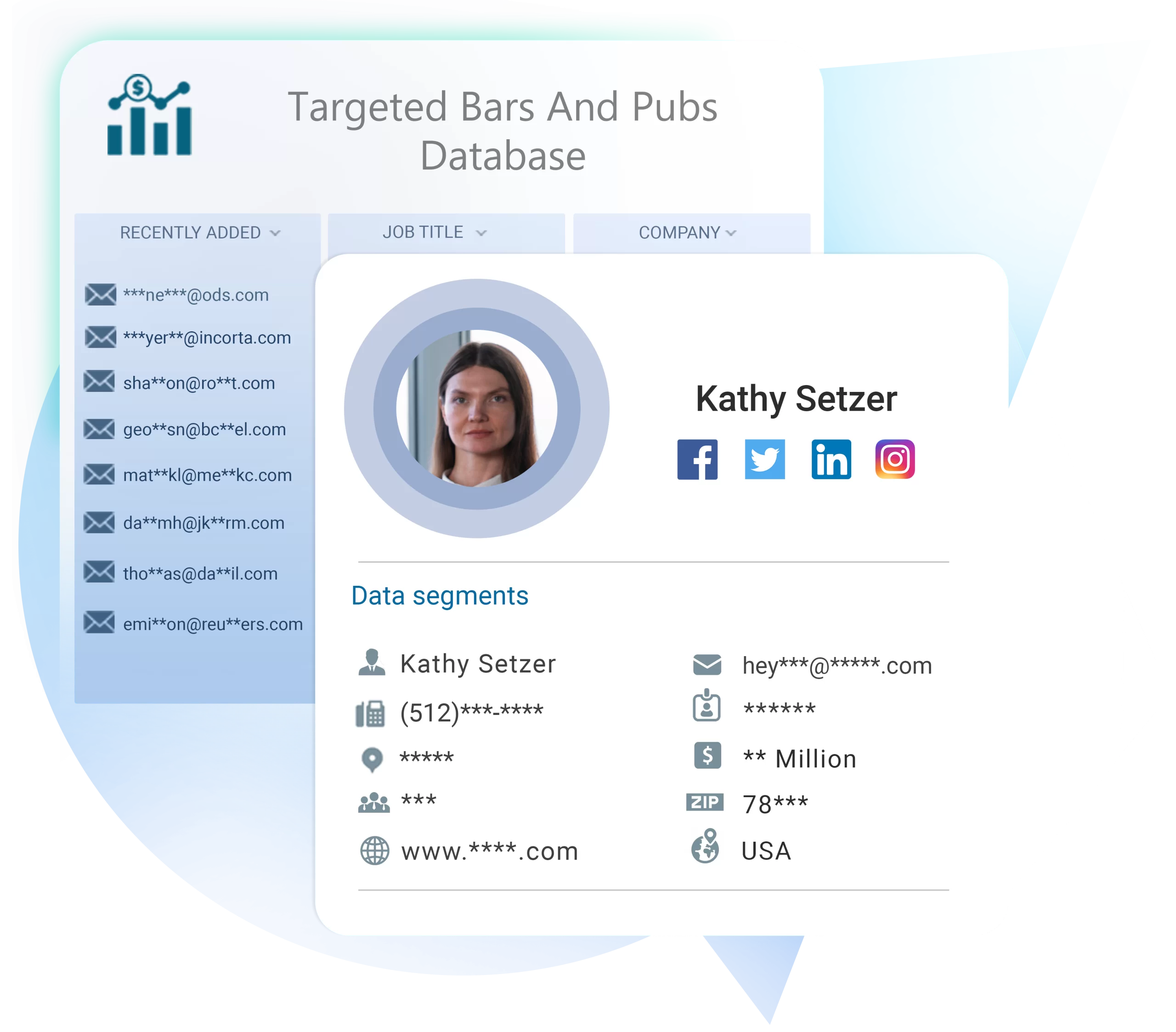The height and width of the screenshot is (1032, 1176).
Task: Click the LinkedIn icon on Kathy Setzer's profile
Action: [x=830, y=460]
